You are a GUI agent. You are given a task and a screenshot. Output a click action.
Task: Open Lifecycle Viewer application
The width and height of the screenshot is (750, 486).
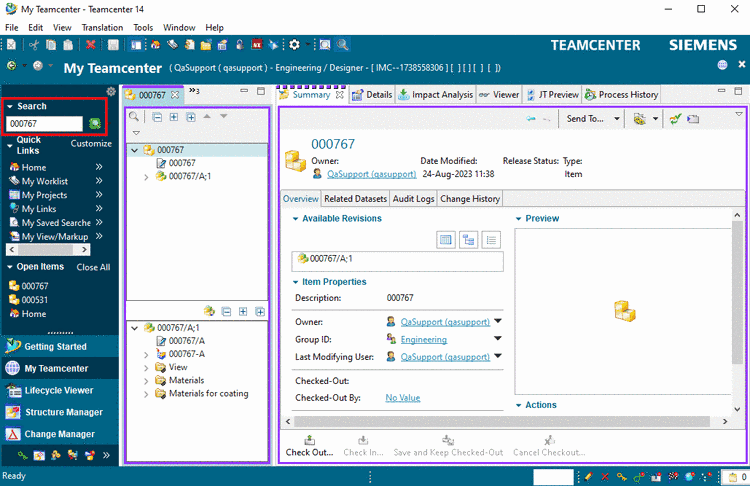[59, 390]
